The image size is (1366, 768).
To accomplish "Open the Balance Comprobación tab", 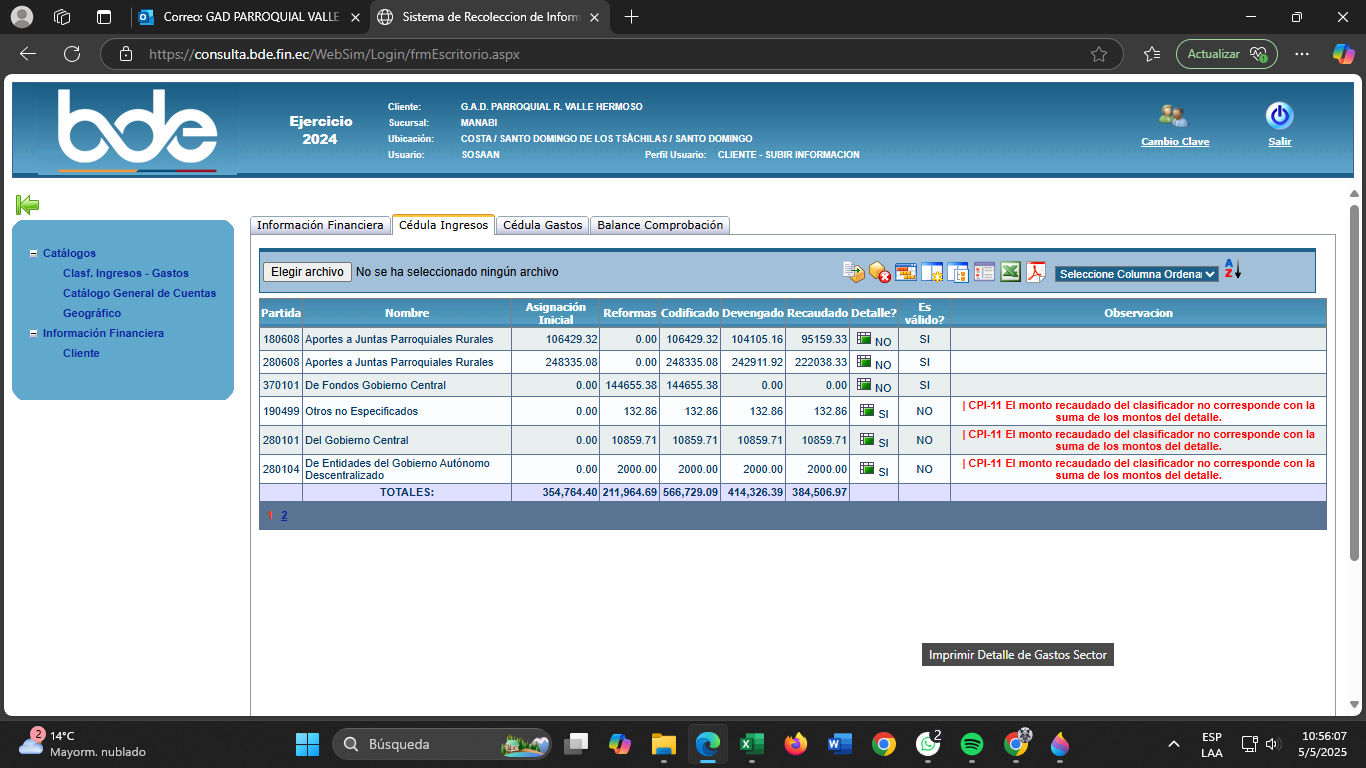I will click(x=659, y=225).
